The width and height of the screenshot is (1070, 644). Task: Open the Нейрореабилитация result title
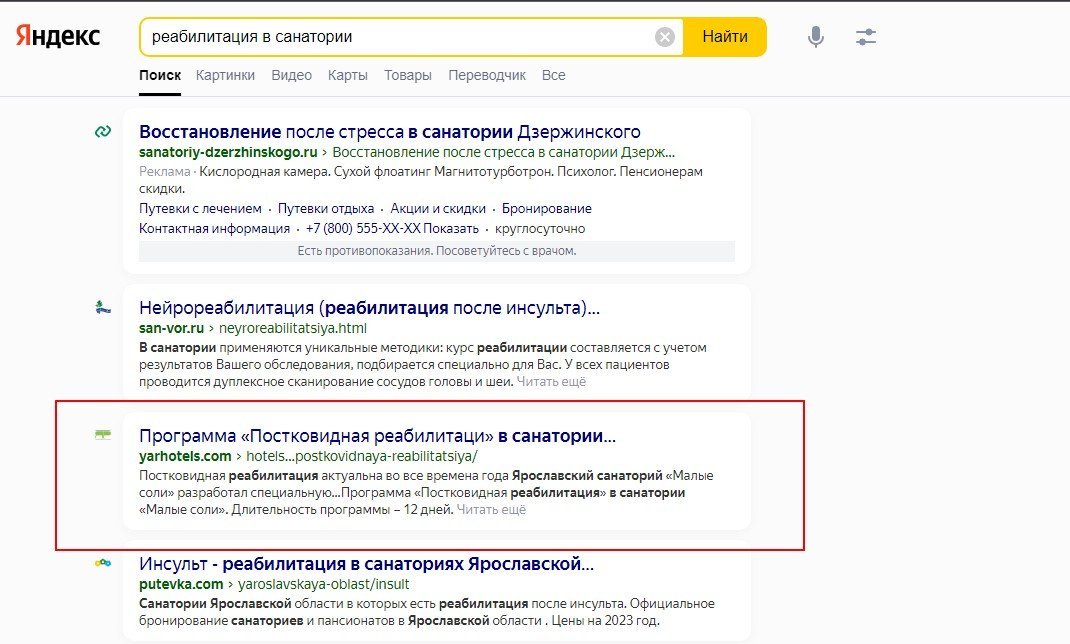(x=369, y=308)
